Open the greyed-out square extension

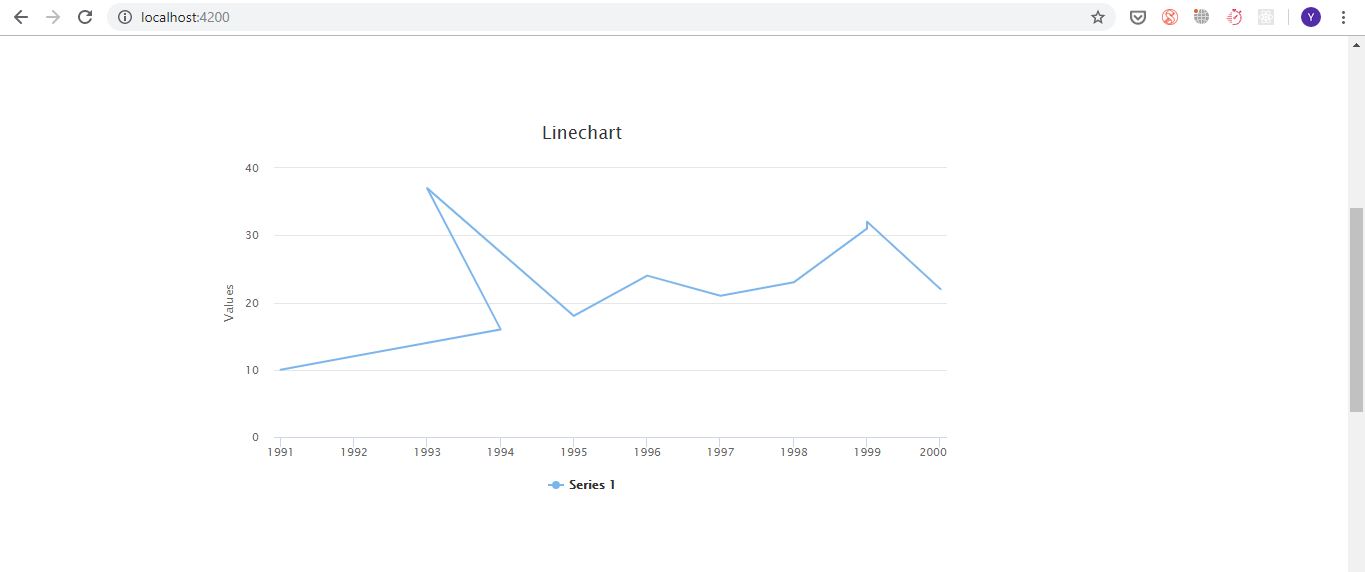(1266, 17)
